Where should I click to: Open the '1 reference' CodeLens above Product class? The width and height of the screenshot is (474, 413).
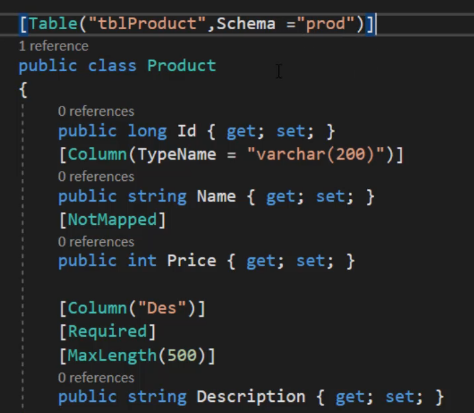pos(54,46)
